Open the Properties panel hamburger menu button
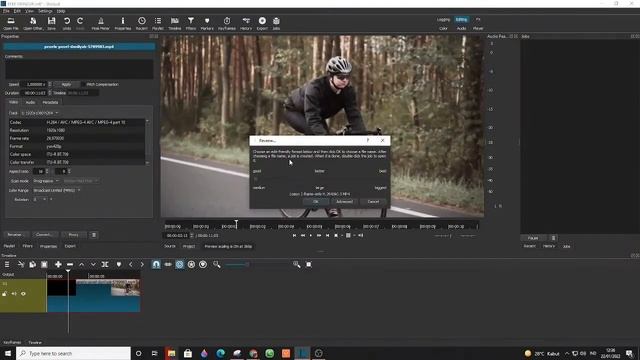 coord(94,235)
